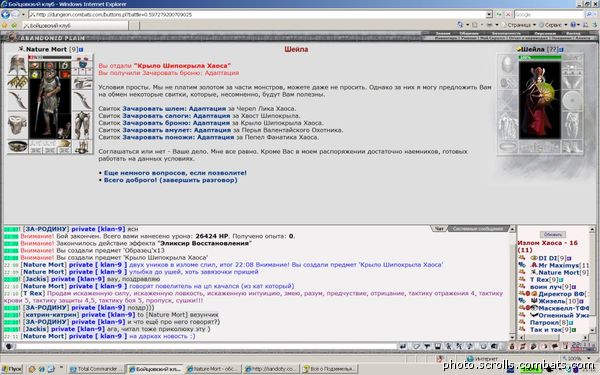
Task: Open the leg armor greaves slot
Action: click(82, 125)
